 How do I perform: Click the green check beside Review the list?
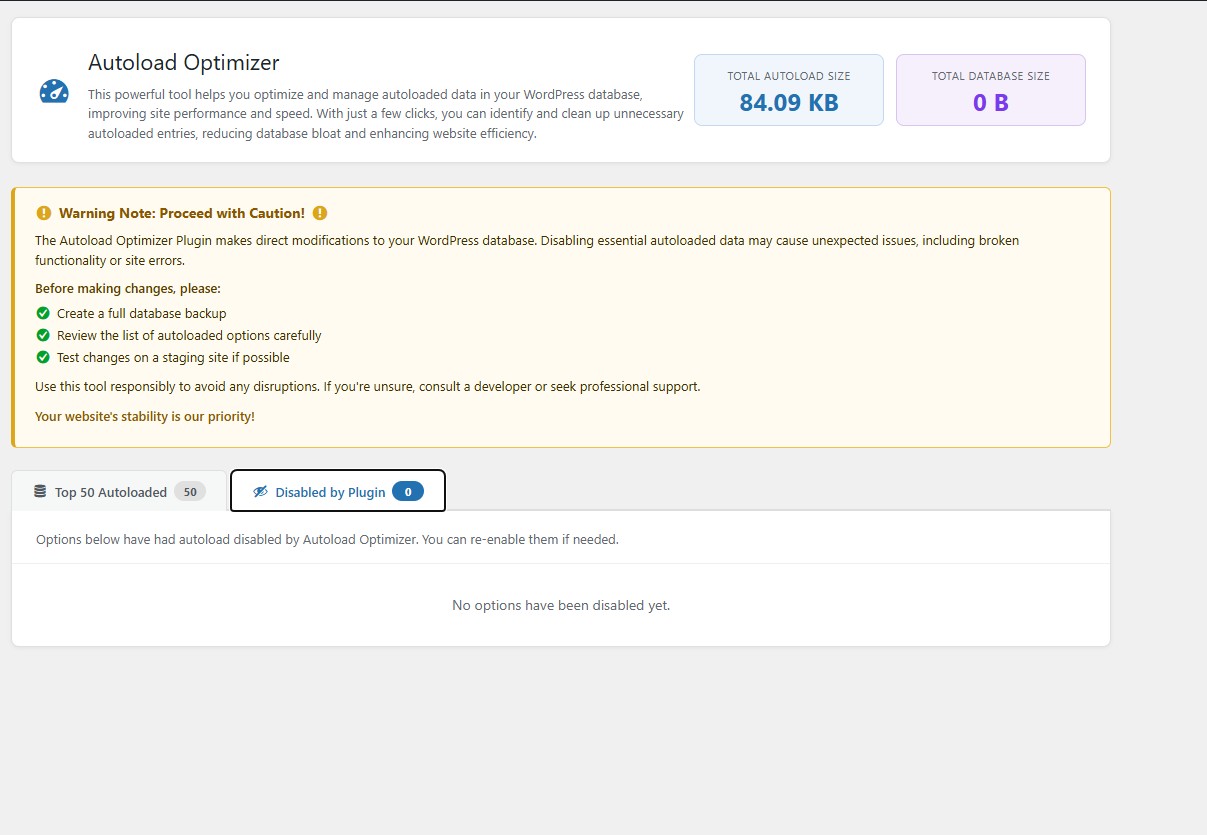(43, 335)
